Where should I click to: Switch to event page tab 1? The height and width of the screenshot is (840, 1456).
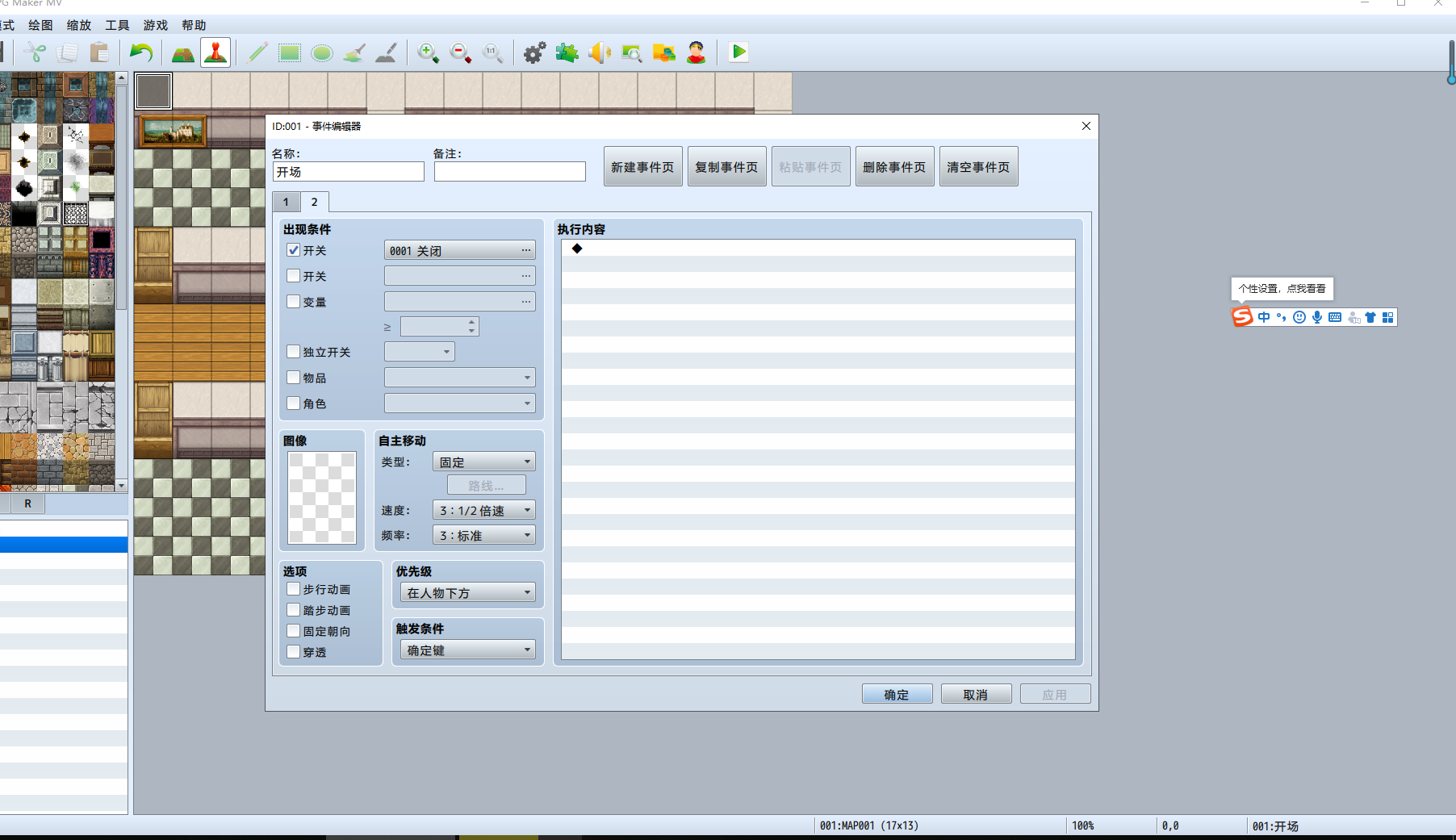coord(286,203)
